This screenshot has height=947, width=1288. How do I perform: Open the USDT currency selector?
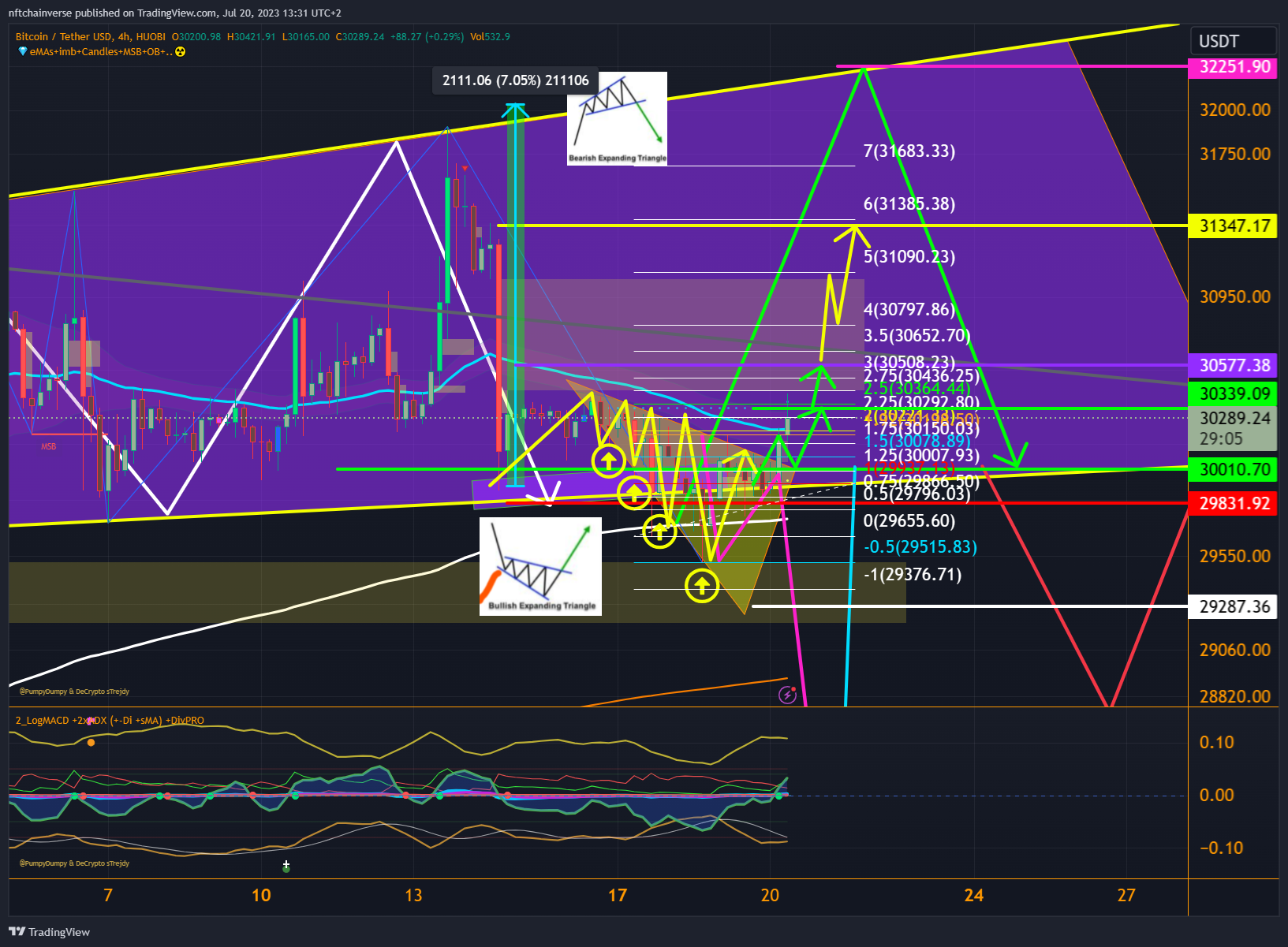pyautogui.click(x=1233, y=41)
